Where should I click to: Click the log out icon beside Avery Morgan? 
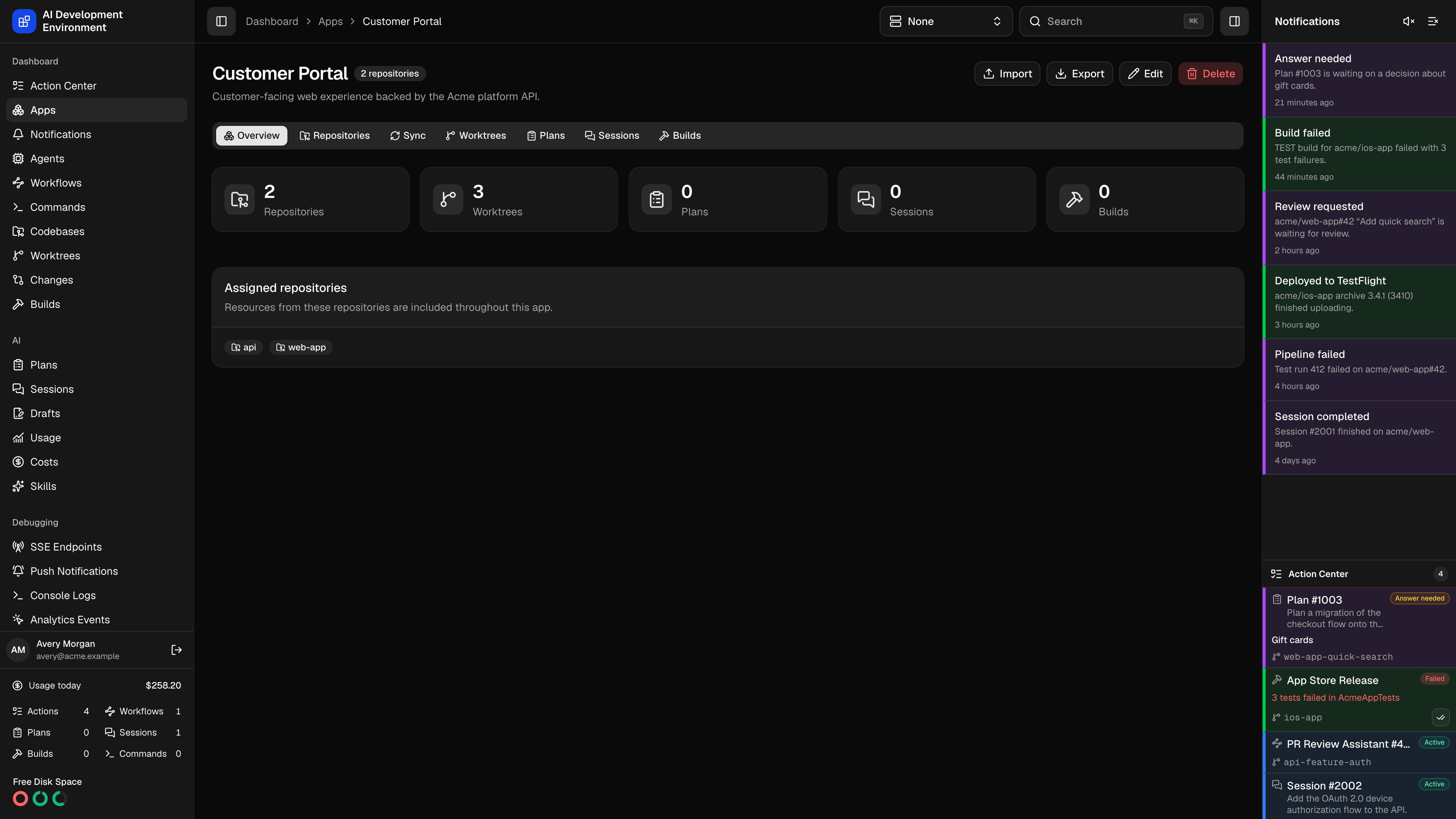tap(176, 650)
